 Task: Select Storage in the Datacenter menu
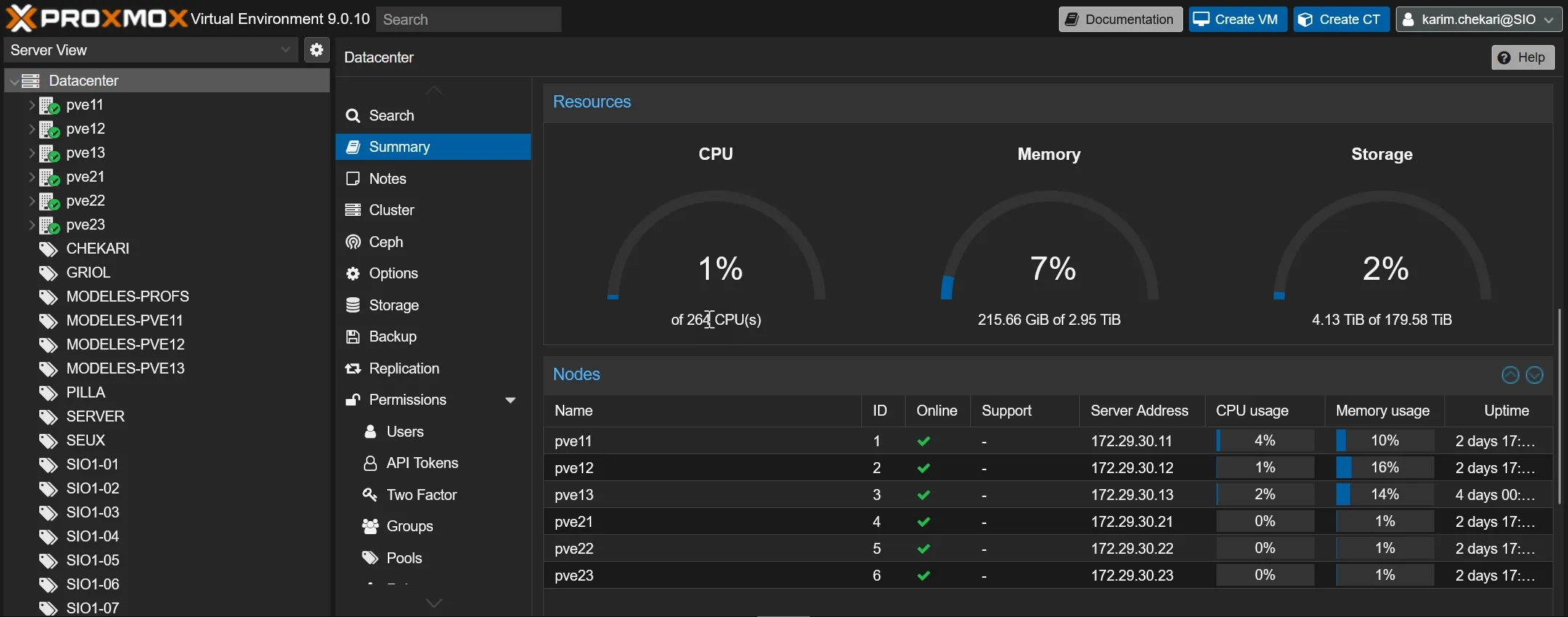(x=394, y=305)
